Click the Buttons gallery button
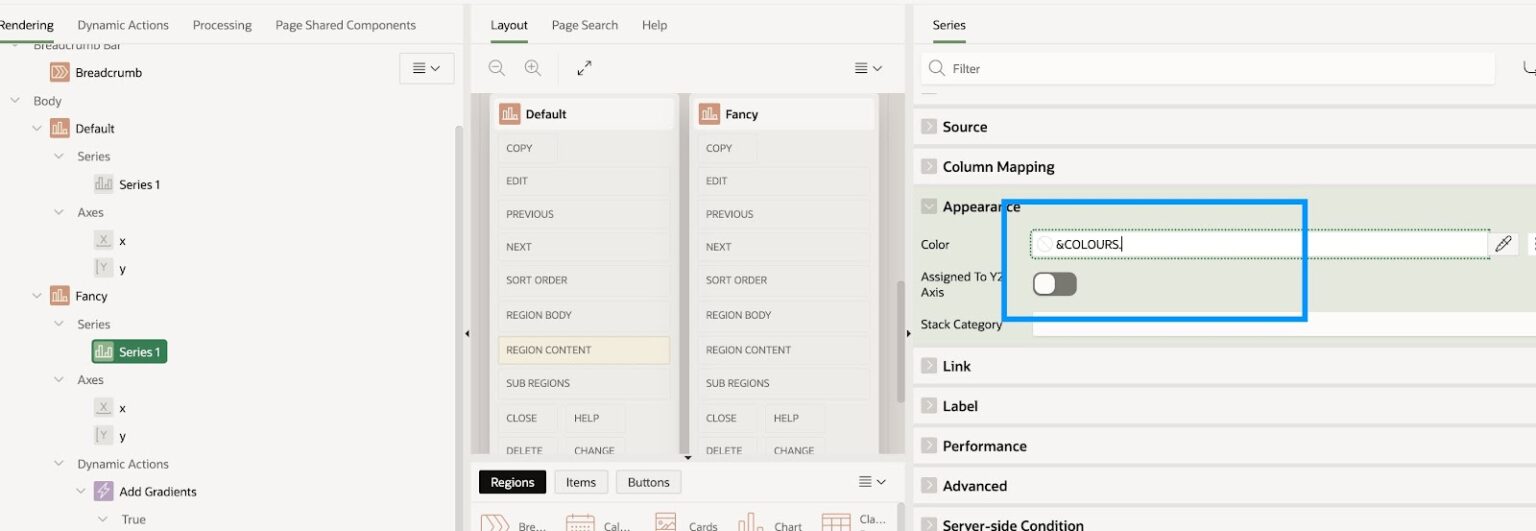 coord(648,482)
